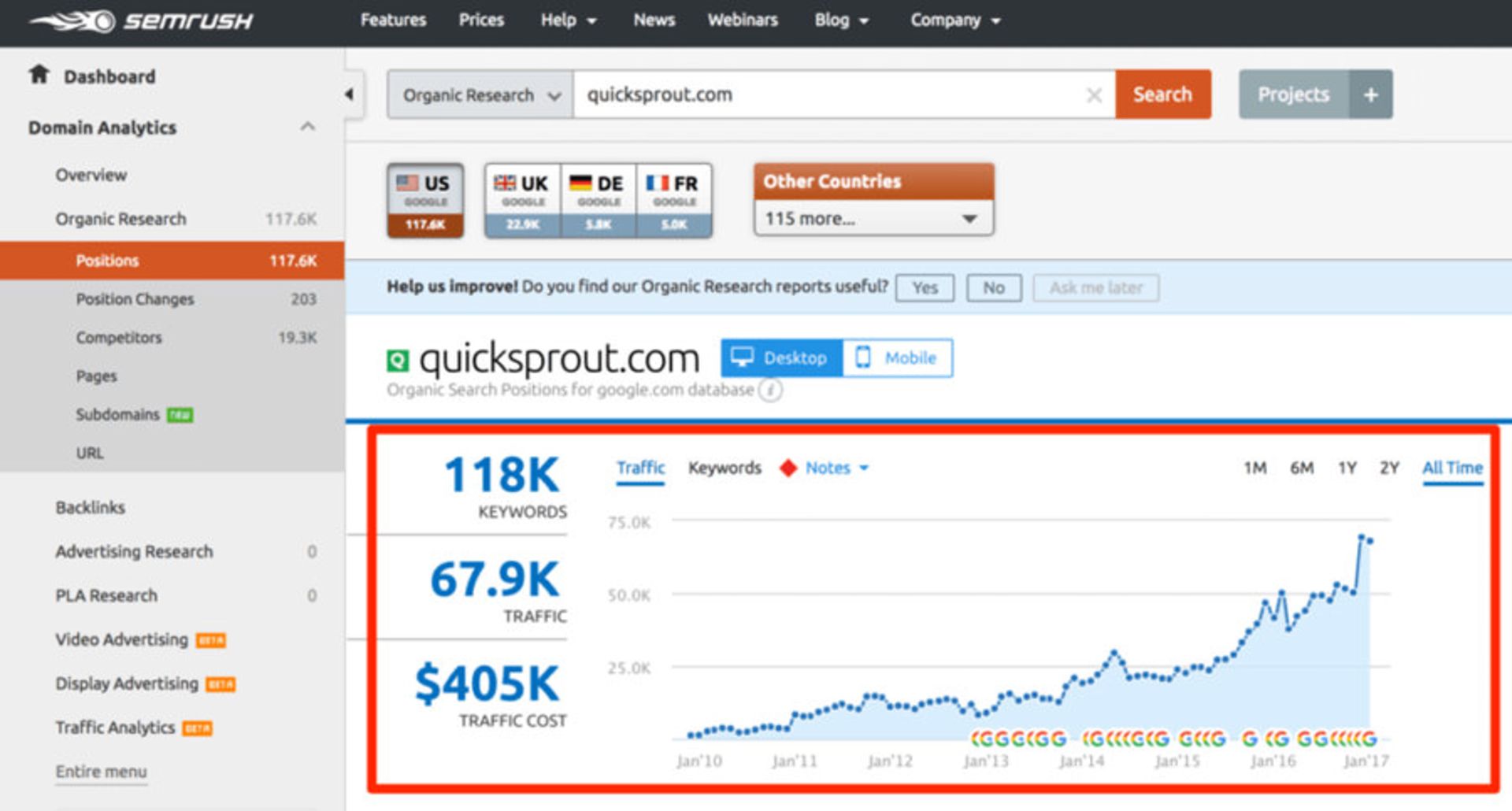
Task: Clear the search field with X
Action: point(1094,95)
